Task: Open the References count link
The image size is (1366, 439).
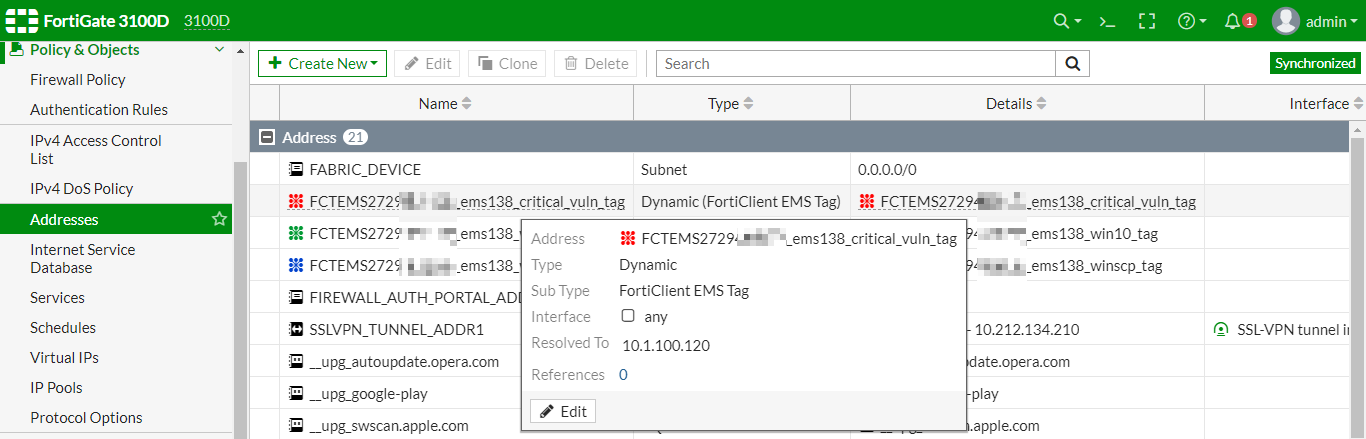Action: point(623,375)
